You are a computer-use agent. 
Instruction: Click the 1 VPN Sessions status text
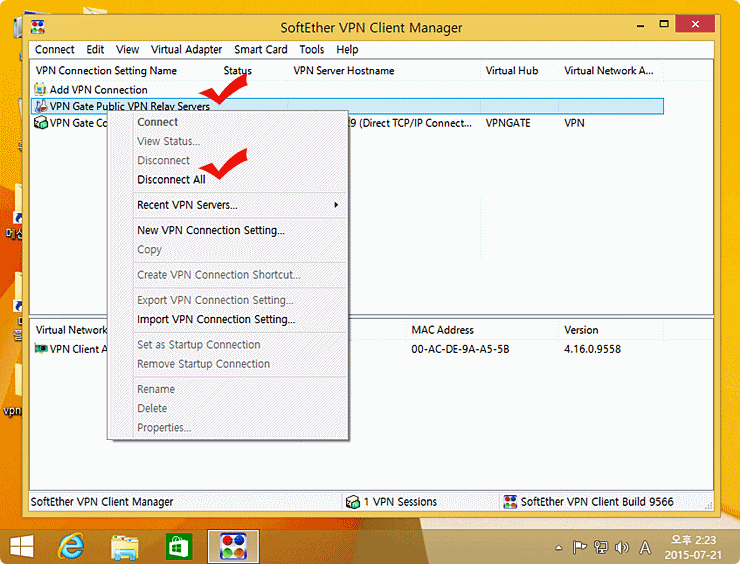pyautogui.click(x=400, y=502)
